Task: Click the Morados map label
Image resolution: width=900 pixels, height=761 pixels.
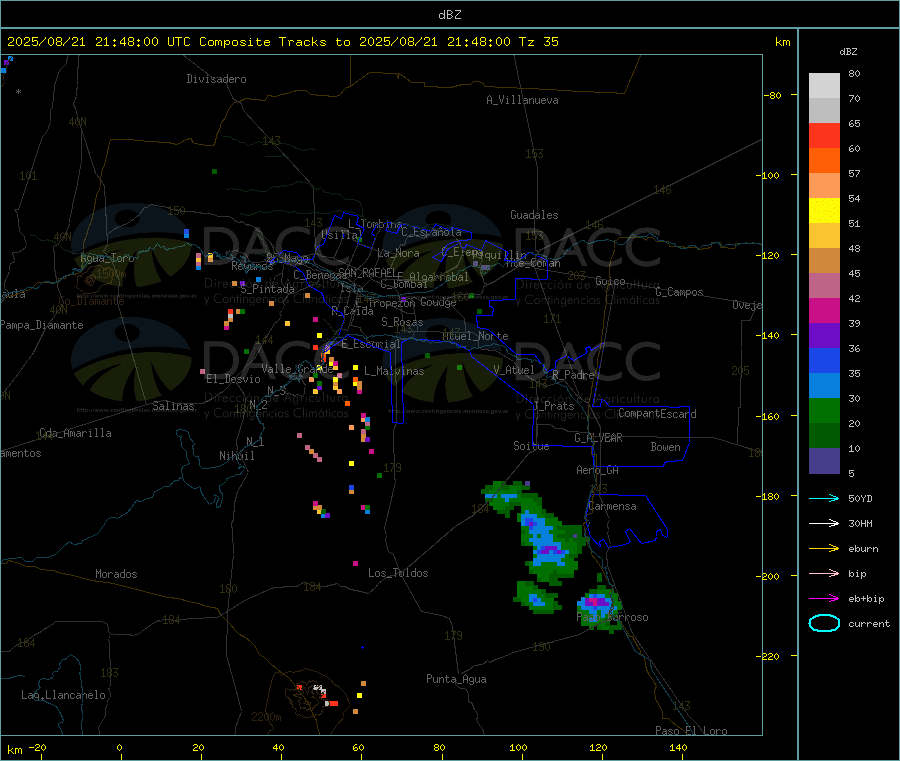Action: [116, 574]
